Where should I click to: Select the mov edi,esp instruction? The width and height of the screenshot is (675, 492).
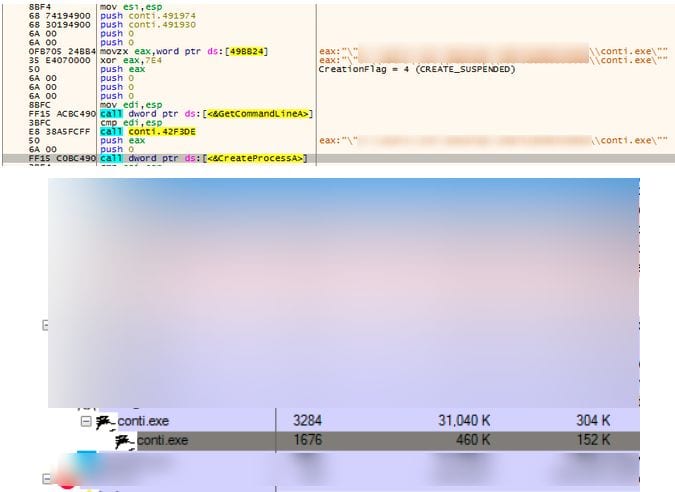[x=131, y=105]
